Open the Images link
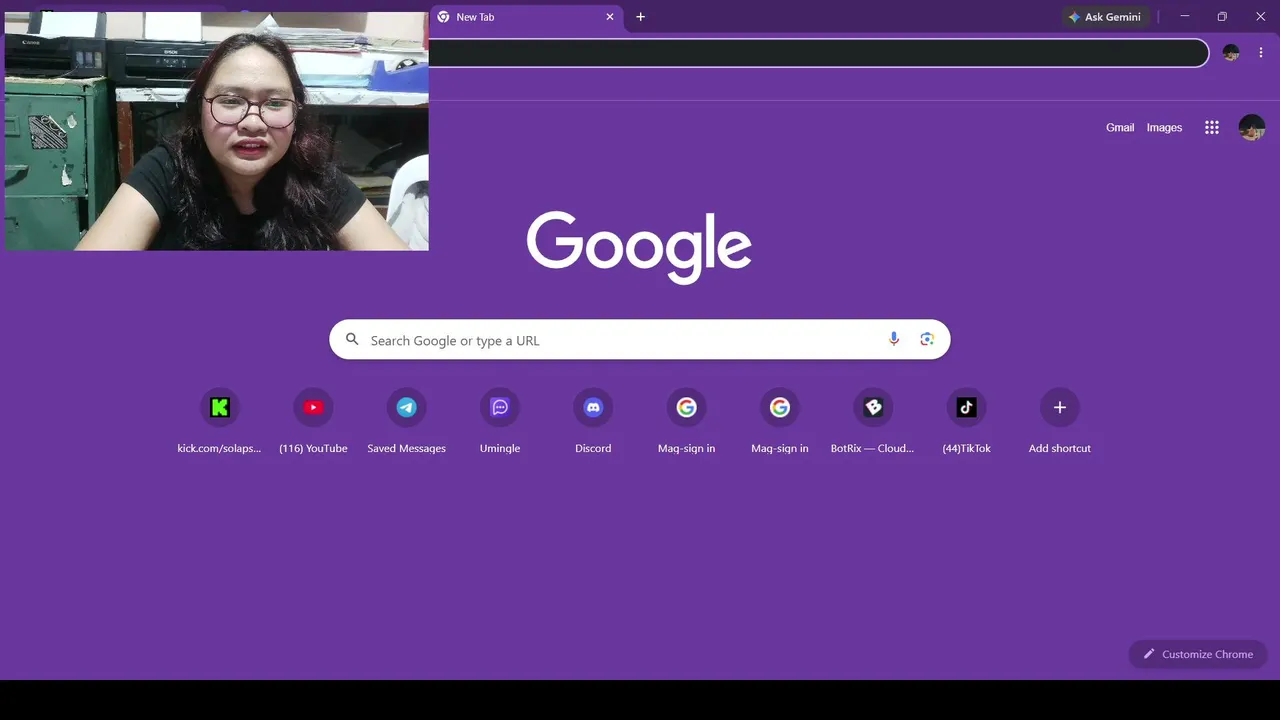Screen dimensions: 1280x720 (x=1164, y=127)
